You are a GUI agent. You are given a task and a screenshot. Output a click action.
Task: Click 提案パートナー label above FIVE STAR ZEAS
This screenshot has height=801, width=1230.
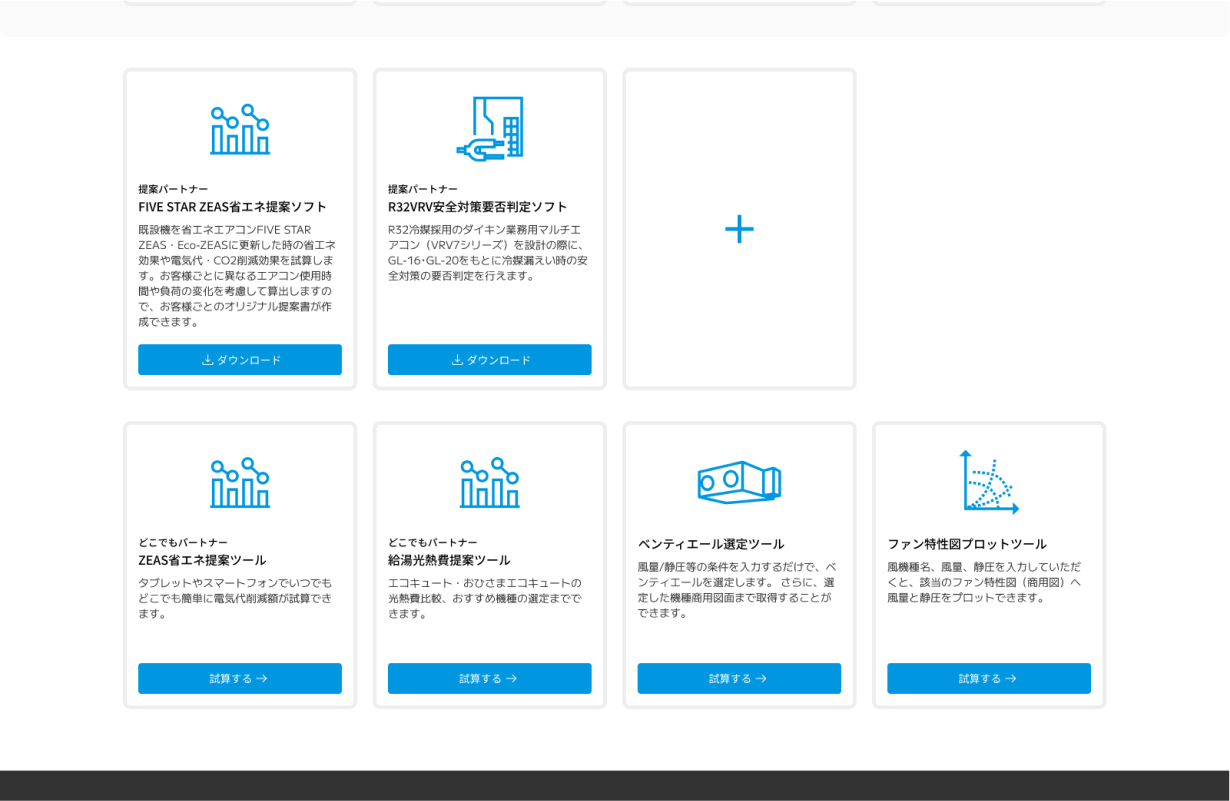[173, 189]
